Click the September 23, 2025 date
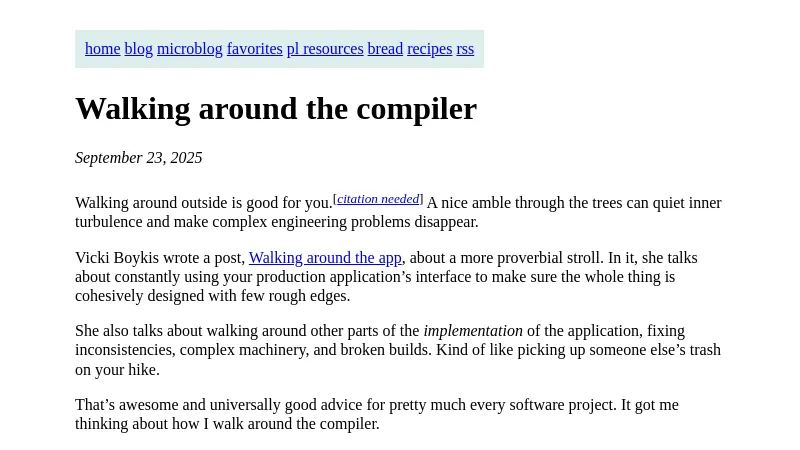This screenshot has width=800, height=450. tap(139, 158)
